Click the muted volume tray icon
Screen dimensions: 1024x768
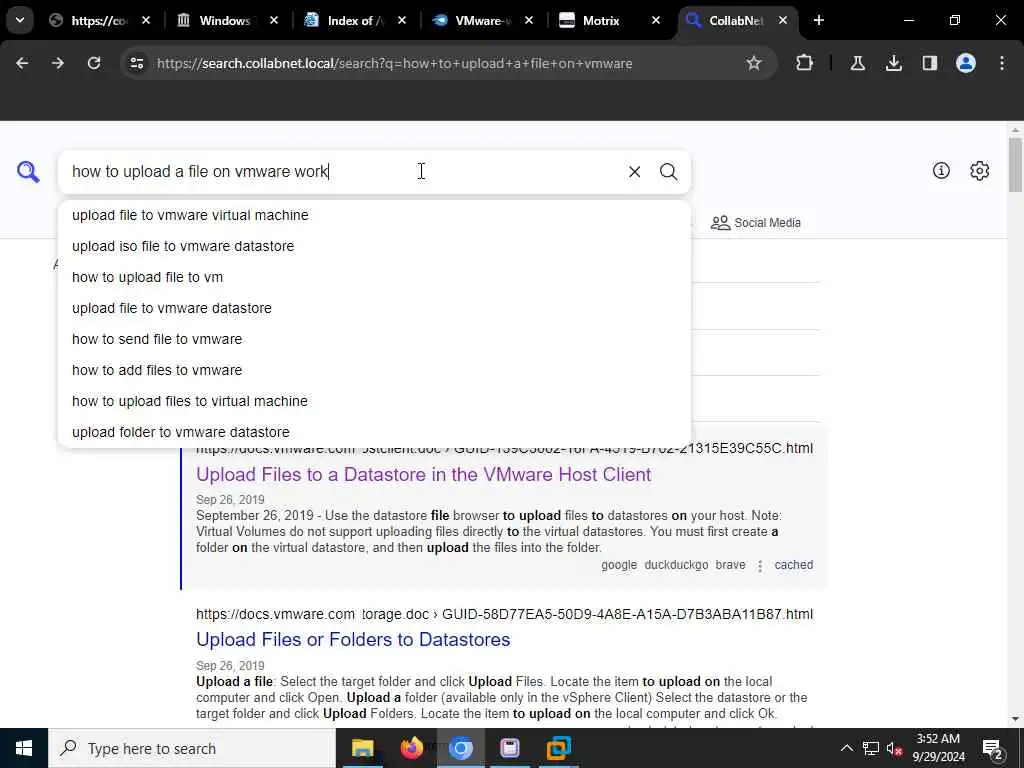[895, 748]
